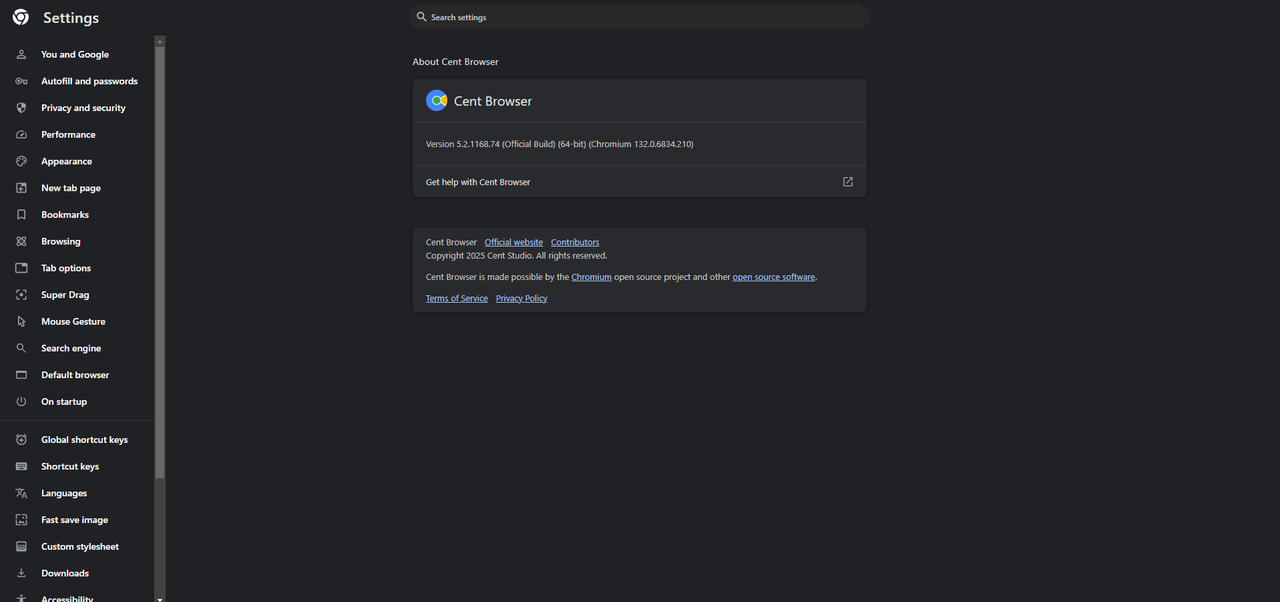The height and width of the screenshot is (602, 1280).
Task: Click the Browsing section icon
Action: 21,241
